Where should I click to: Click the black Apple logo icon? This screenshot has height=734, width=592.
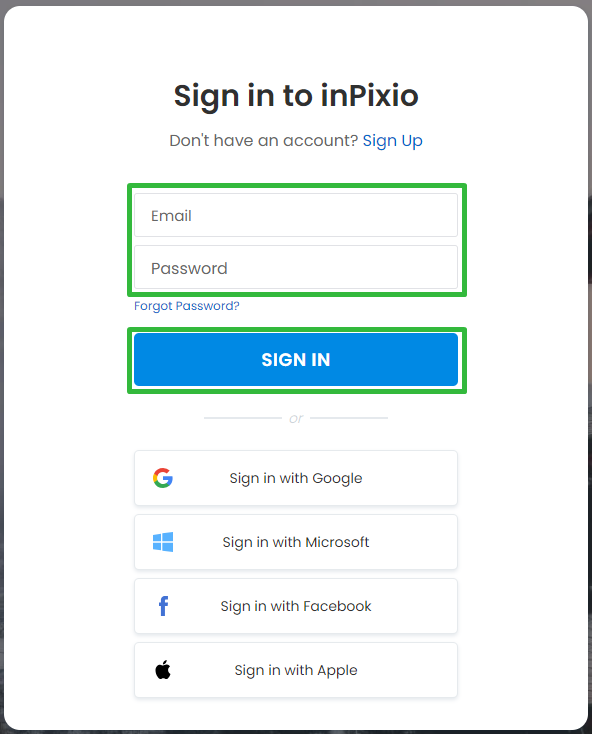[x=163, y=670]
